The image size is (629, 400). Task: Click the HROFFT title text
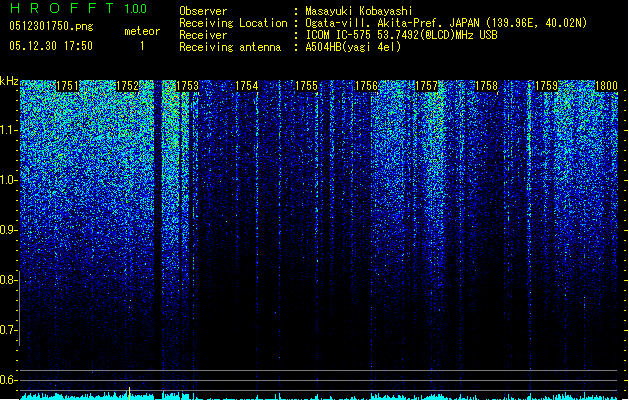click(62, 8)
